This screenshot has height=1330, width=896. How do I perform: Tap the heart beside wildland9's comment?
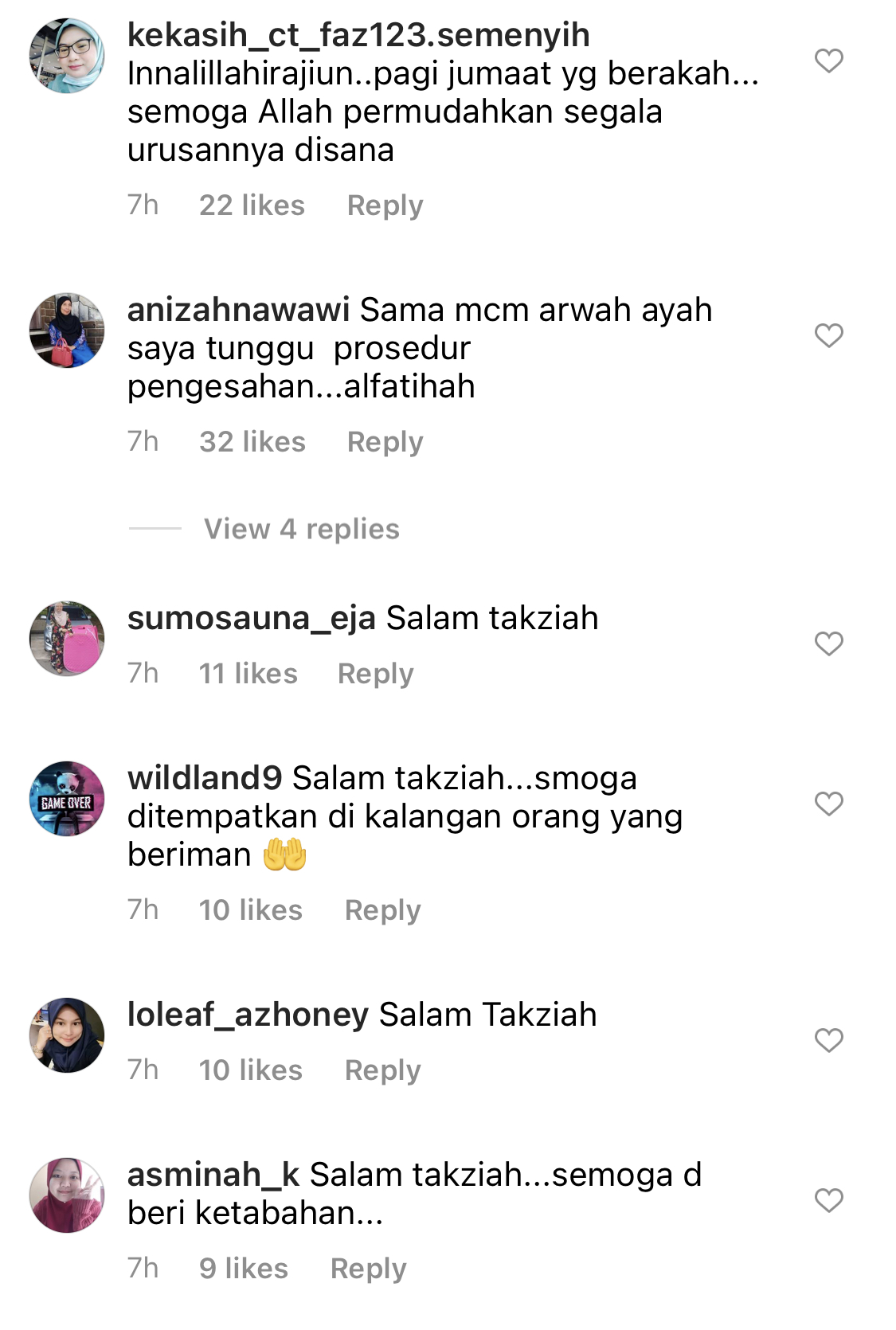click(828, 804)
